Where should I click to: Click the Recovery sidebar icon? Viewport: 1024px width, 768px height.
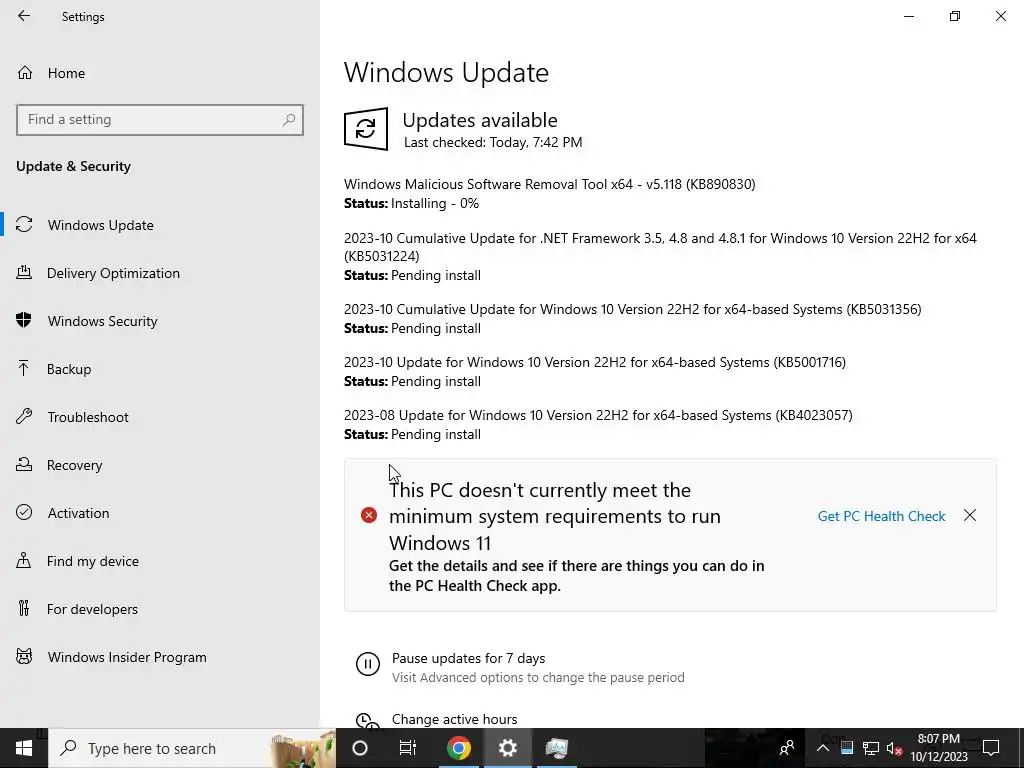coord(24,464)
